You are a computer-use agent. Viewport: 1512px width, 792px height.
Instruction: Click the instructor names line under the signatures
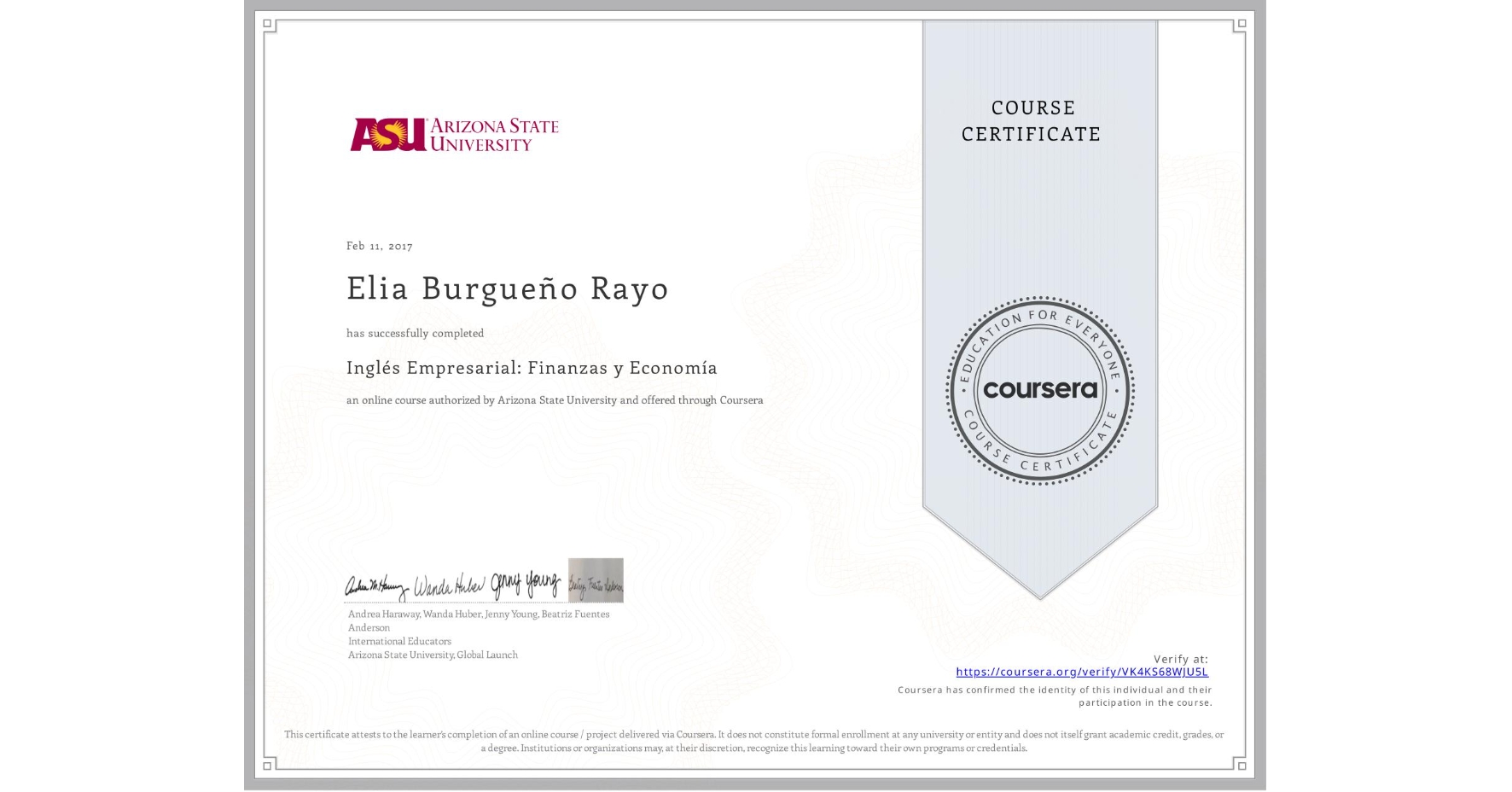coord(479,620)
